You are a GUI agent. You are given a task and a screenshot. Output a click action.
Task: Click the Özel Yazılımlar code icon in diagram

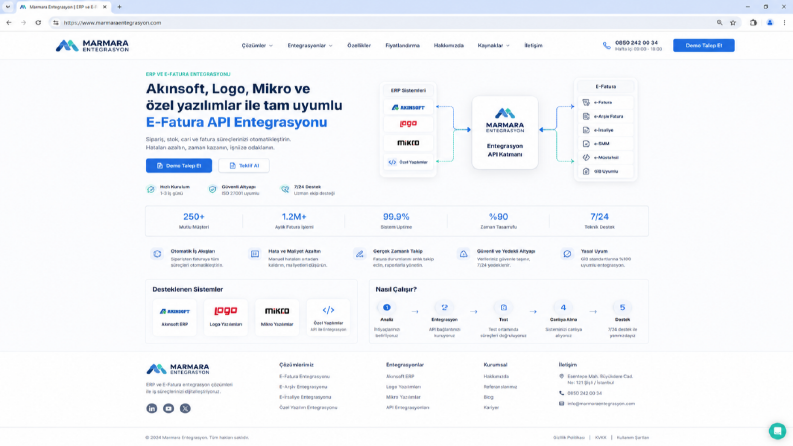(392, 162)
